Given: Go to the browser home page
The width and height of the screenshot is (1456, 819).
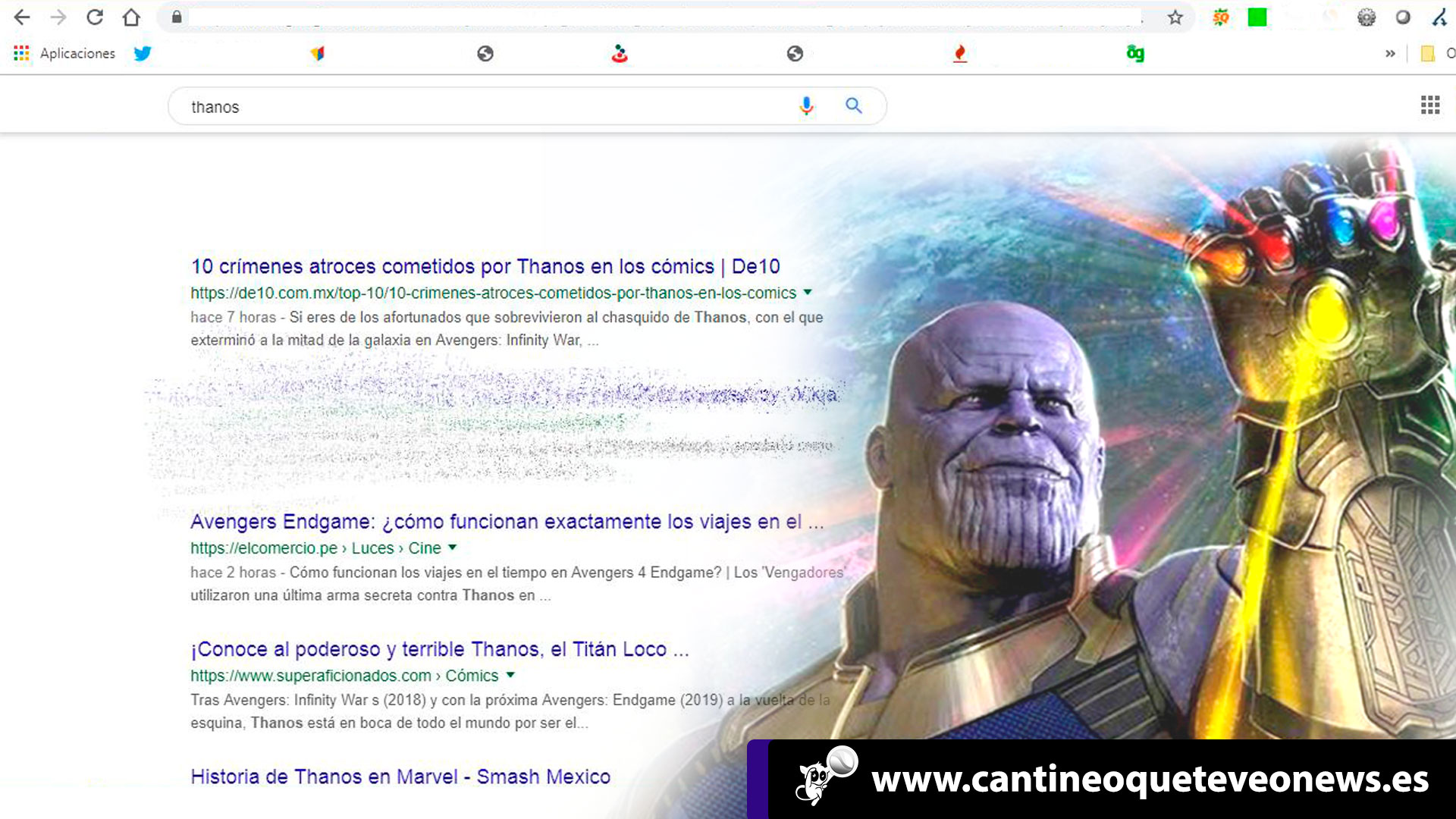Looking at the screenshot, I should pyautogui.click(x=131, y=17).
